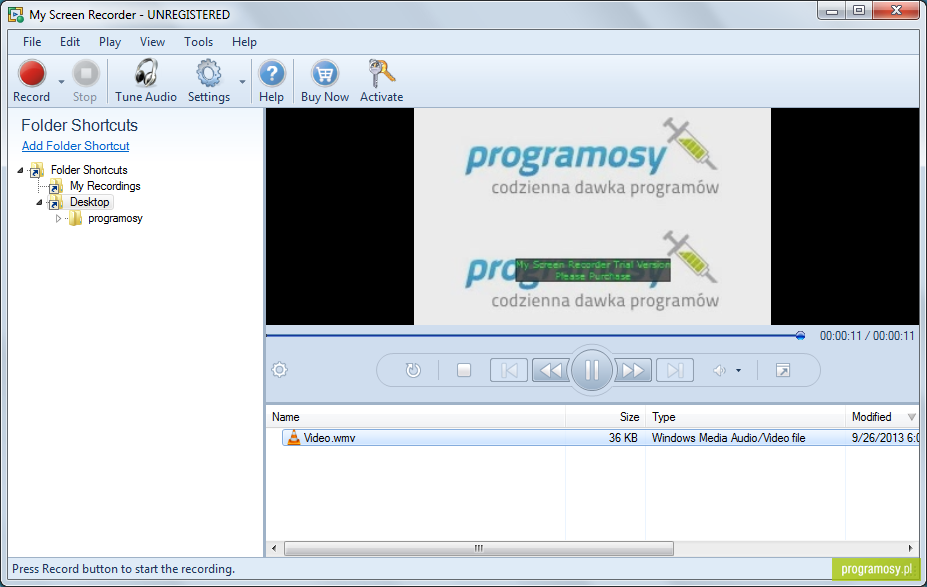Jump to previous track in player

[508, 371]
